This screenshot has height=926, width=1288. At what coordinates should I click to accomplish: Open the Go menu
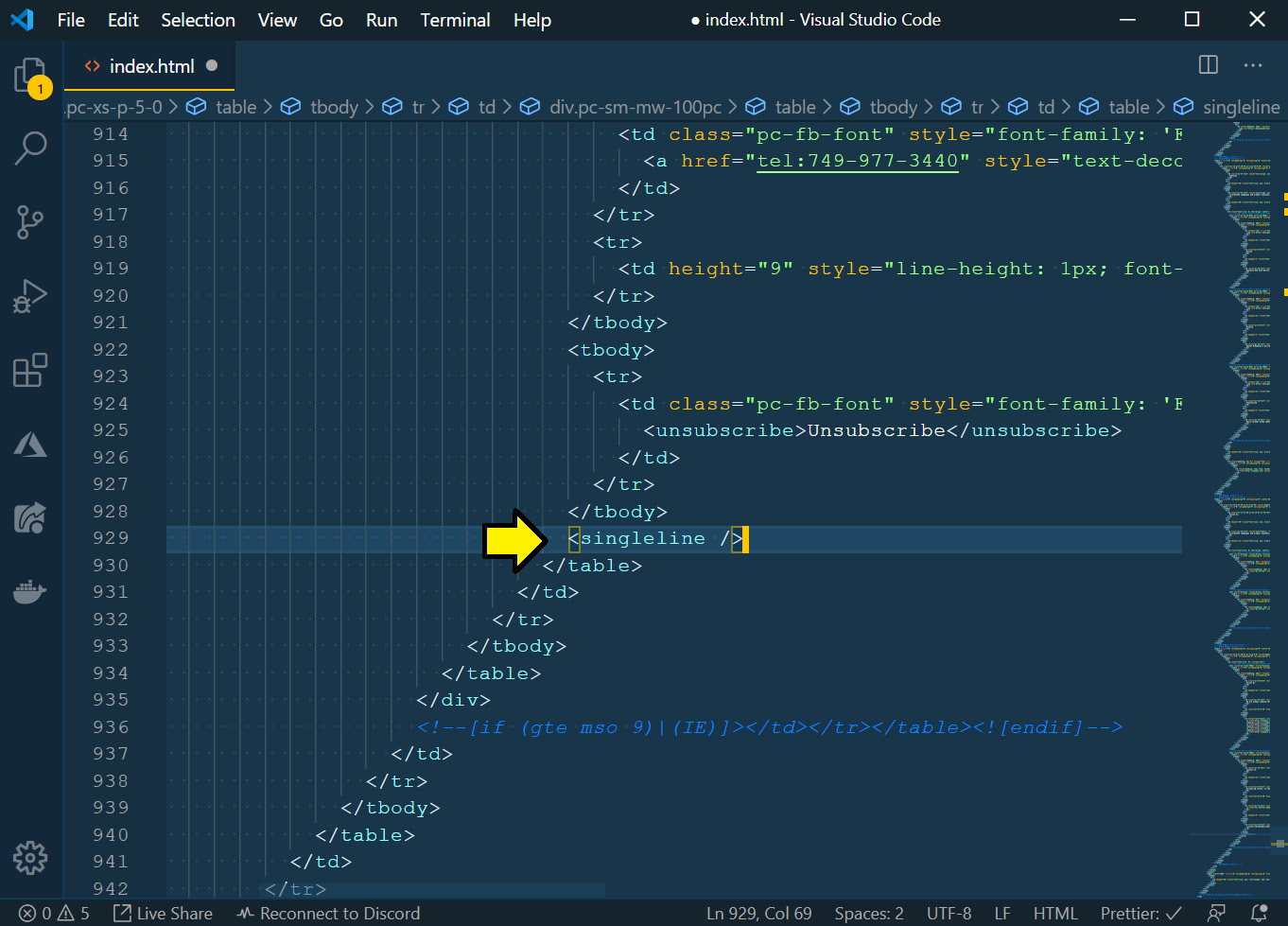pyautogui.click(x=331, y=20)
